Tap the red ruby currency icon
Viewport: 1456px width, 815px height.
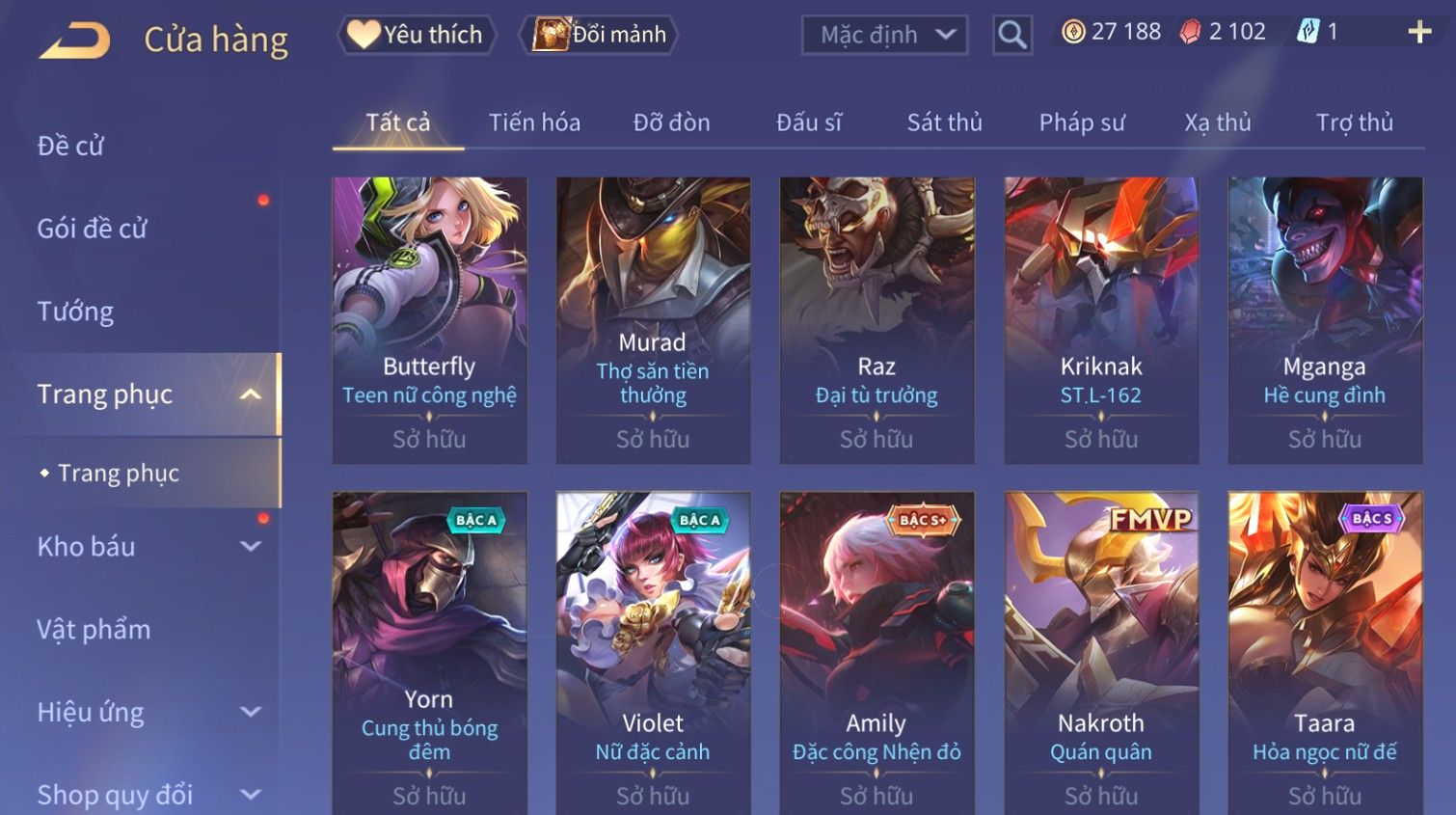(x=1191, y=32)
